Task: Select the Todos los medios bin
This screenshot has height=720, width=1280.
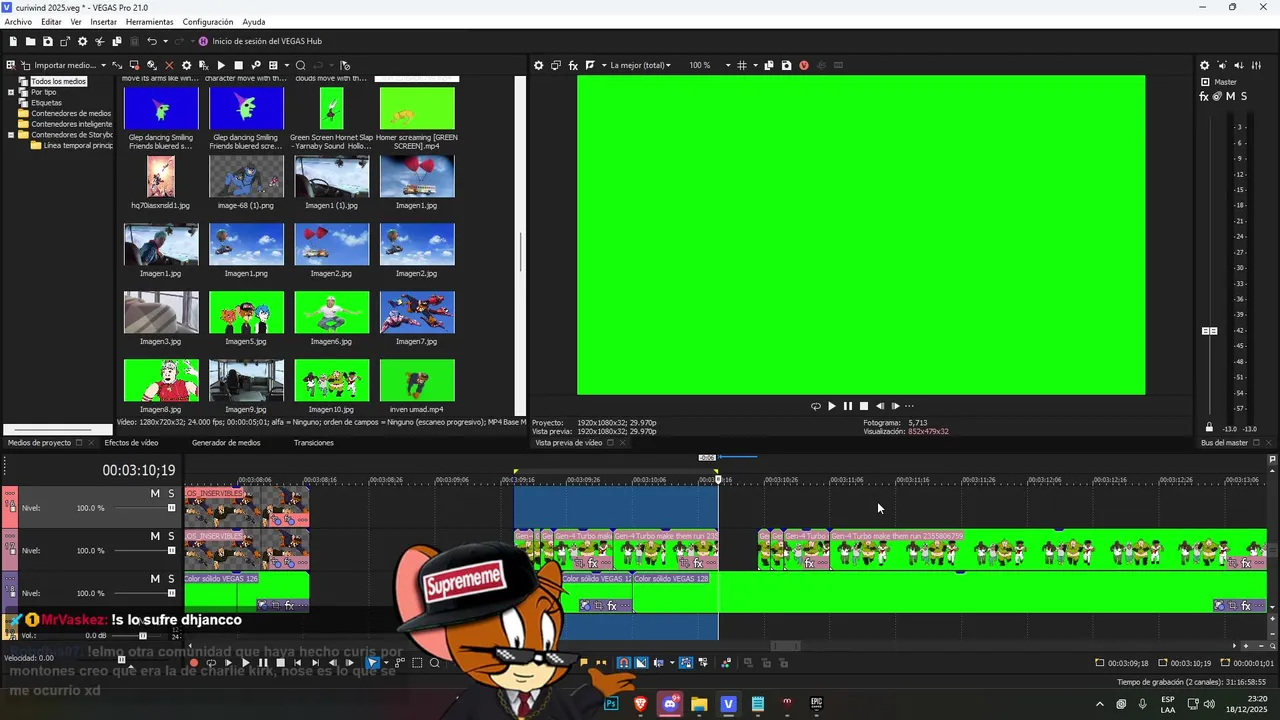Action: click(58, 81)
